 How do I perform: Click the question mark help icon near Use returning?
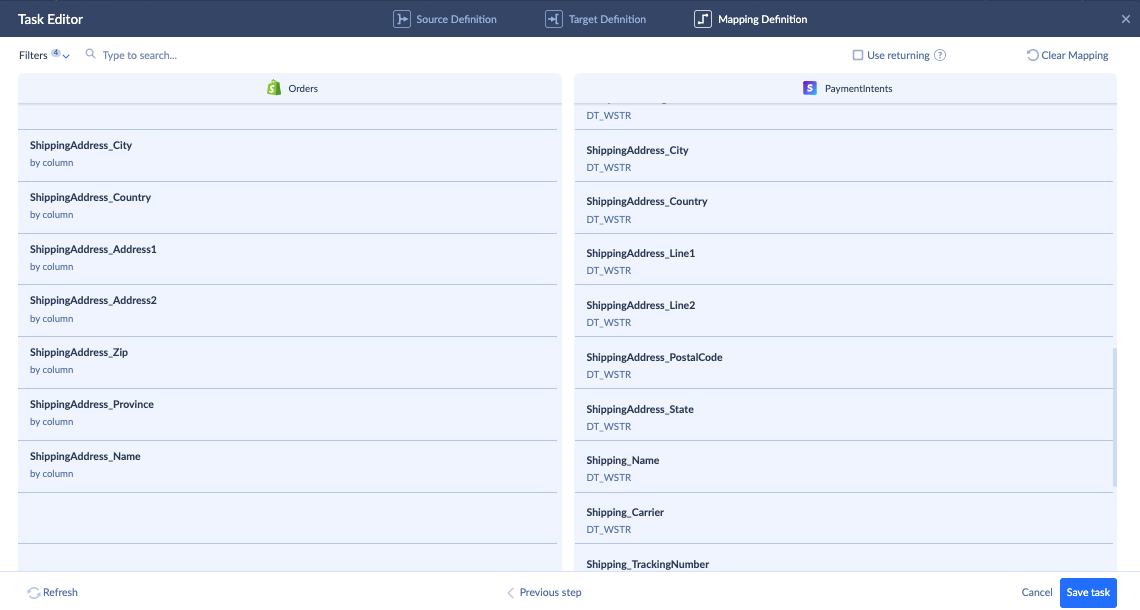[938, 55]
